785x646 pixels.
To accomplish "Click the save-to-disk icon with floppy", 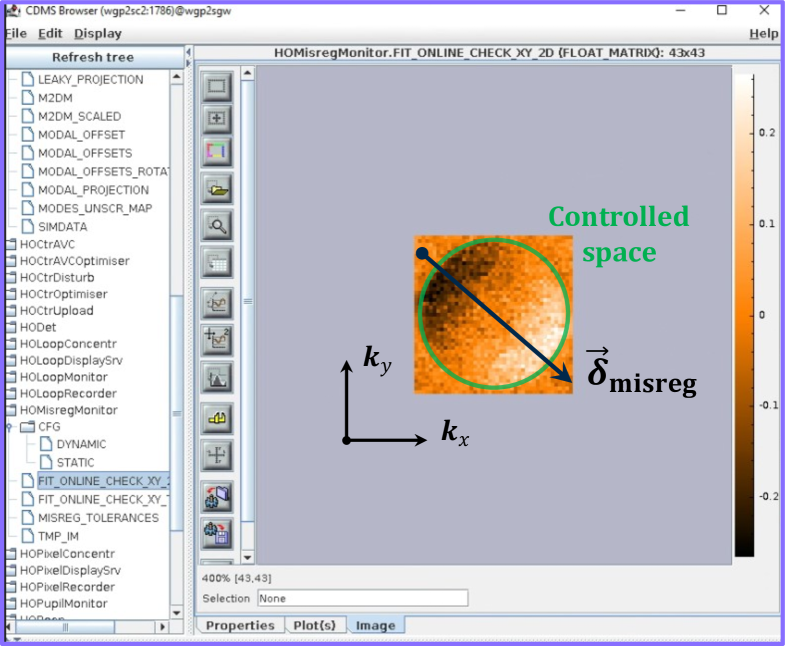I will pyautogui.click(x=217, y=534).
